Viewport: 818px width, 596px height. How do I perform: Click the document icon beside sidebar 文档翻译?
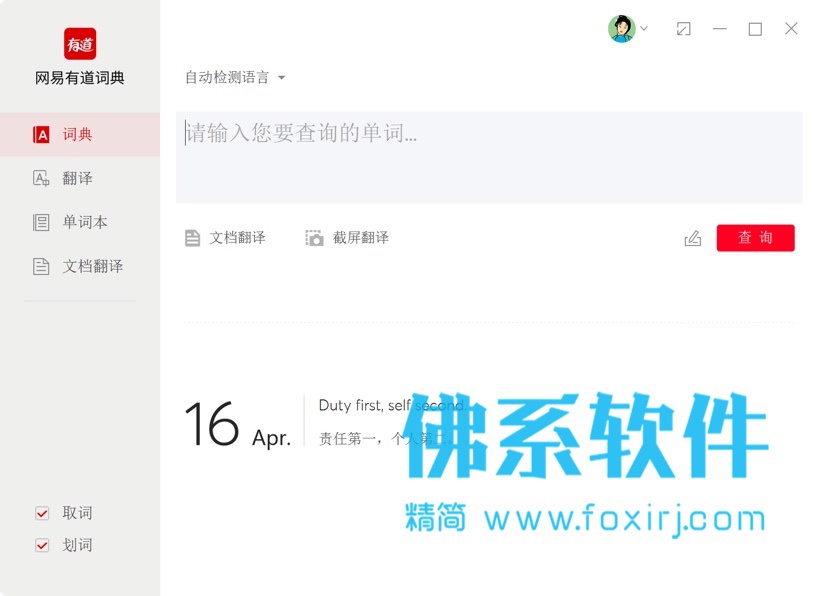coord(41,266)
